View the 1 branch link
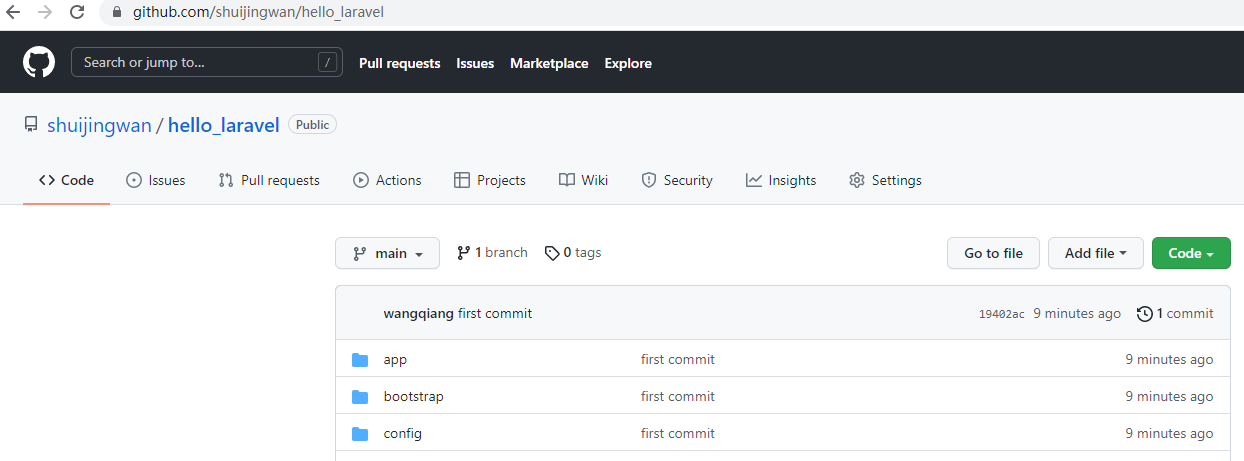This screenshot has height=461, width=1244. pos(492,253)
